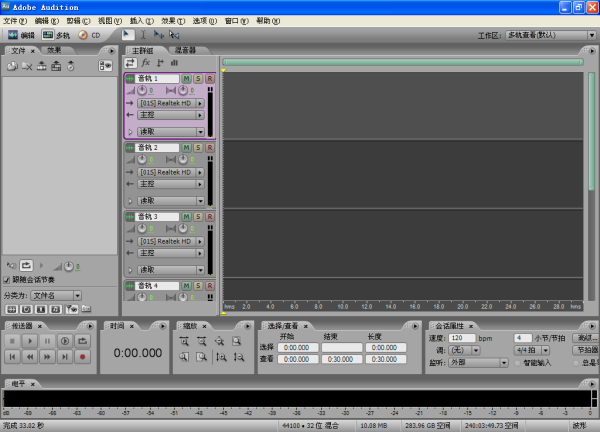The height and width of the screenshot is (432, 600).
Task: Toggle Loop Play in Transport panel
Action: [82, 341]
